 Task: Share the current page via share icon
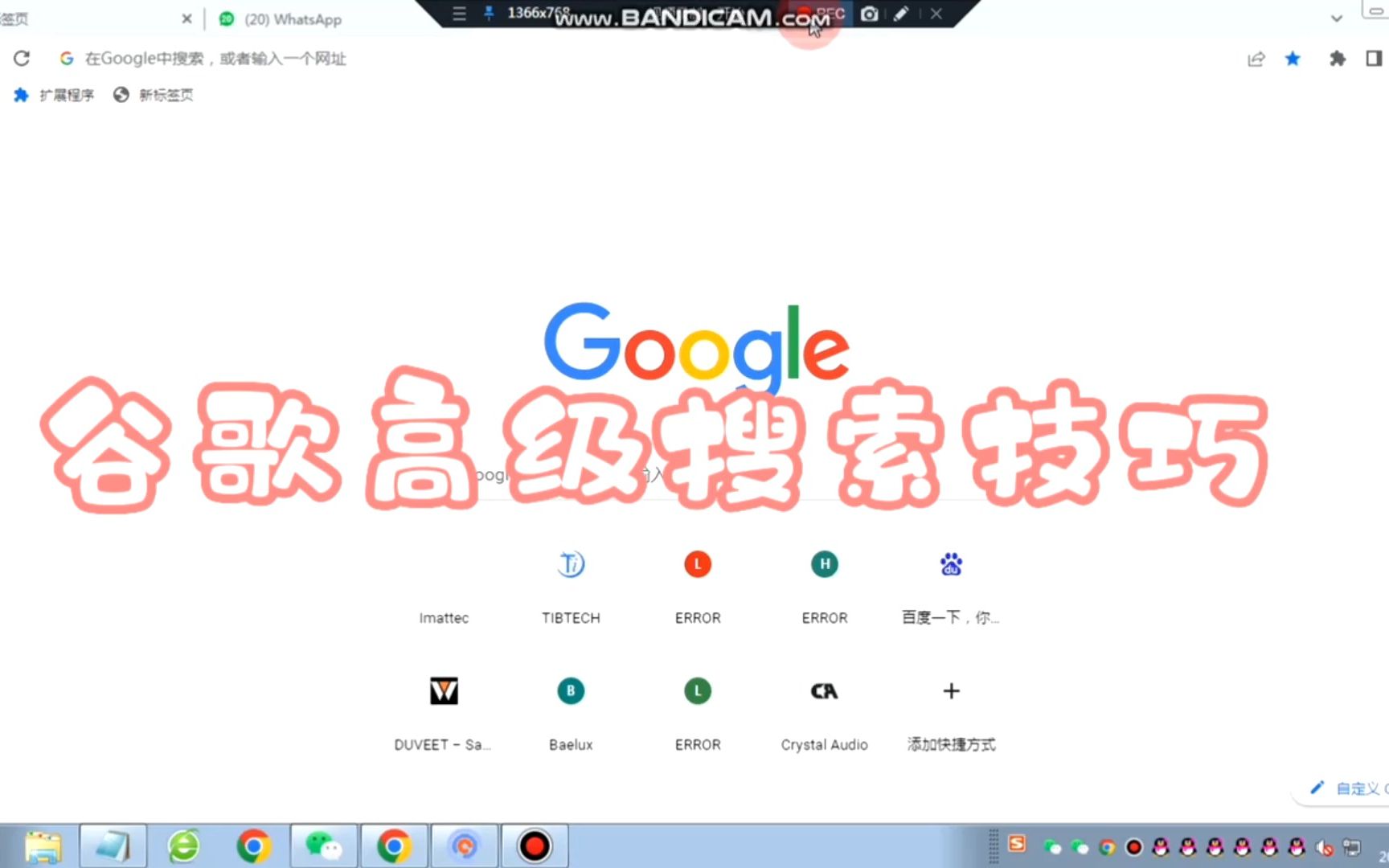click(x=1256, y=58)
